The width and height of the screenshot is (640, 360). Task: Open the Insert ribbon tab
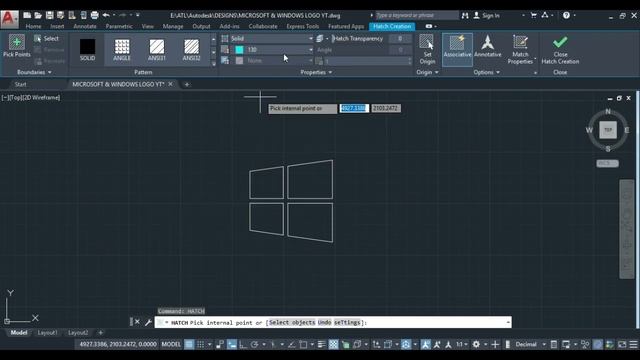pyautogui.click(x=57, y=26)
